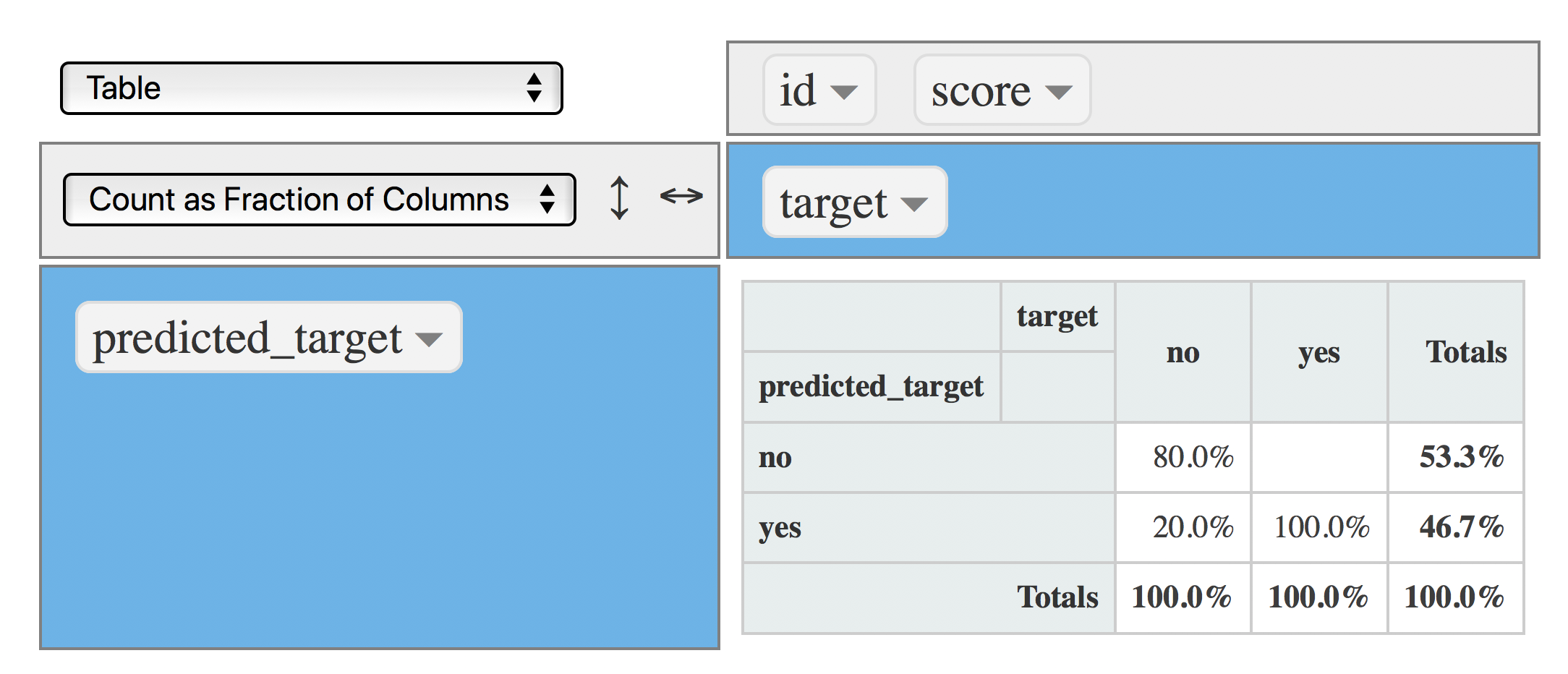Click the 20.0% table cell
The height and width of the screenshot is (674, 1568).
pyautogui.click(x=1193, y=528)
